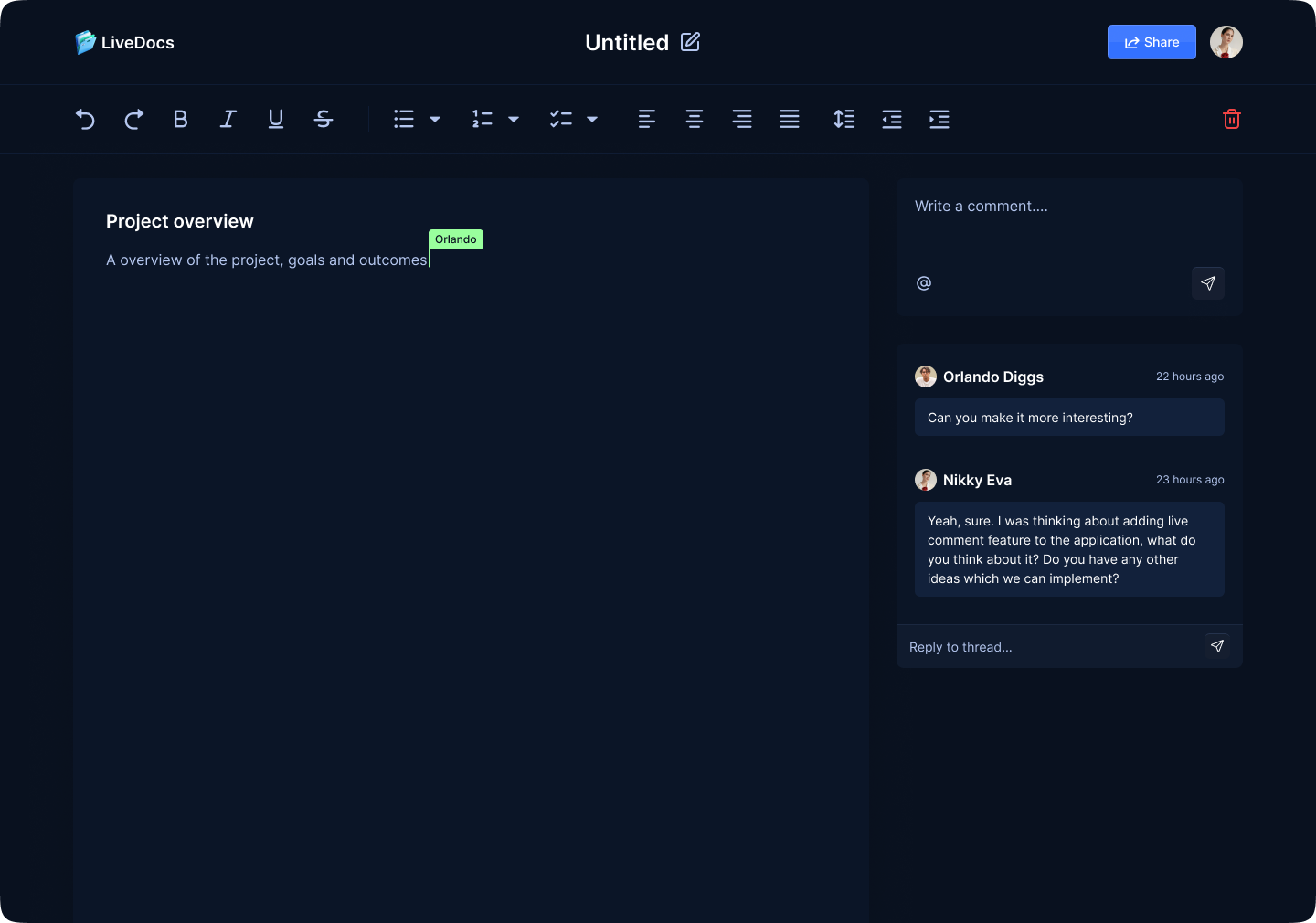Expand the checklist dropdown arrow
This screenshot has height=923, width=1316.
tap(592, 119)
